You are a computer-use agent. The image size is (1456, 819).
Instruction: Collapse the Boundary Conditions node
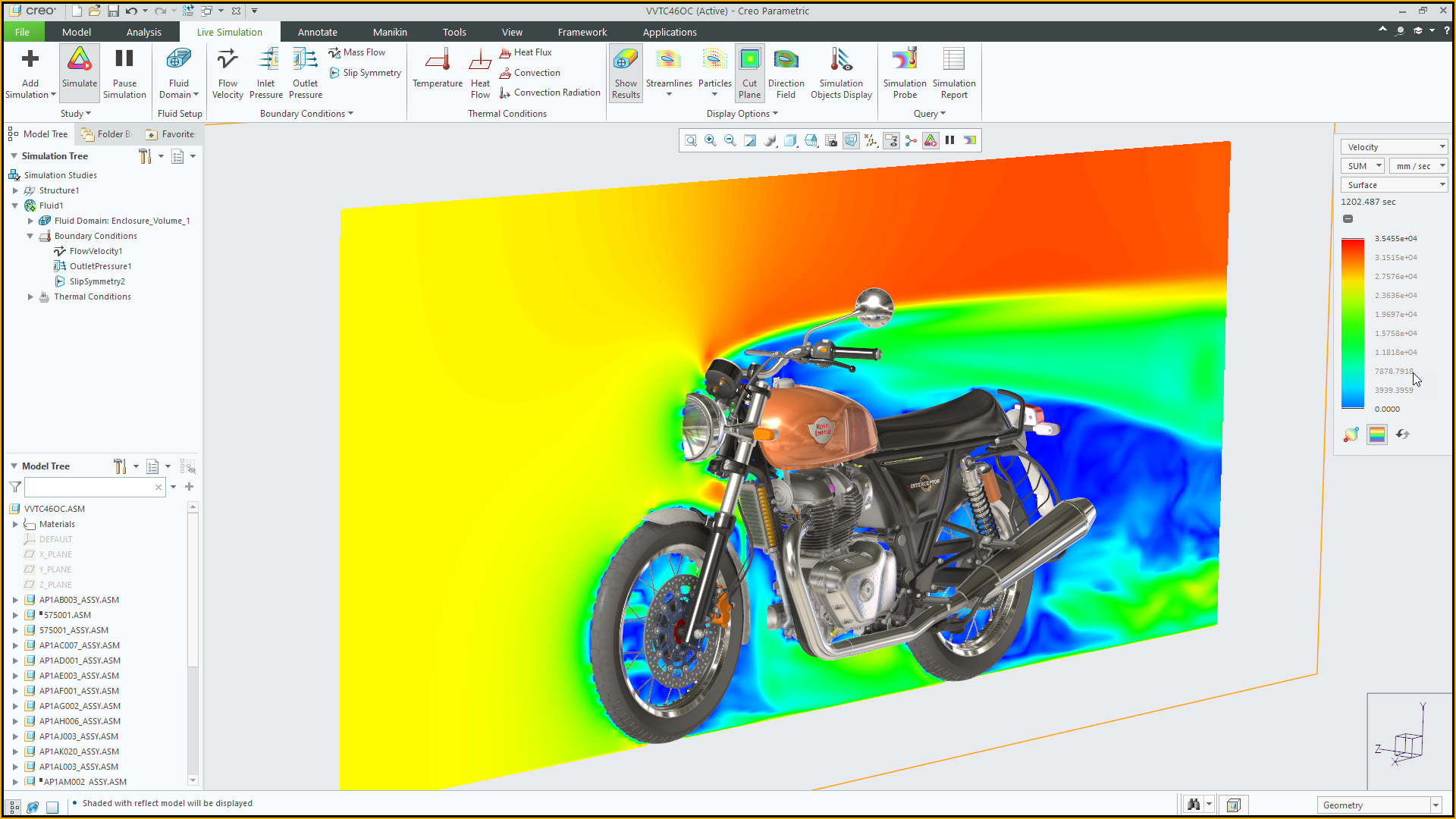(x=30, y=236)
